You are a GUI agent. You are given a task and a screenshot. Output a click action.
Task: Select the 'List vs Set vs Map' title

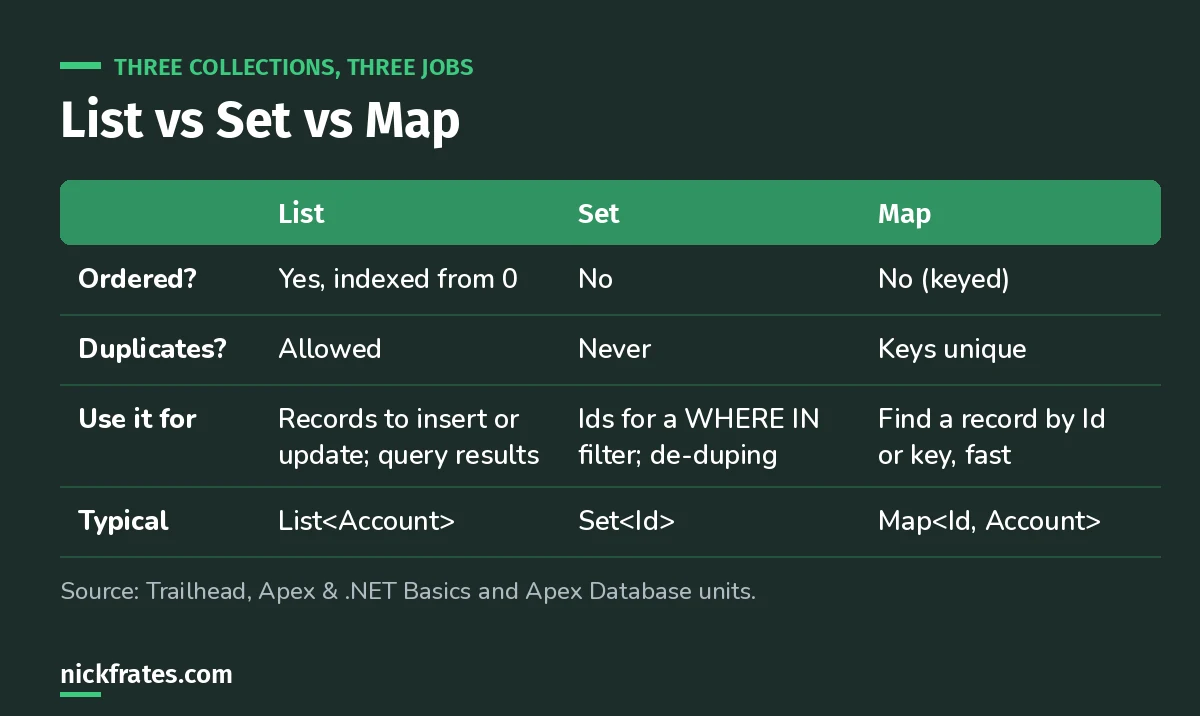[x=260, y=121]
